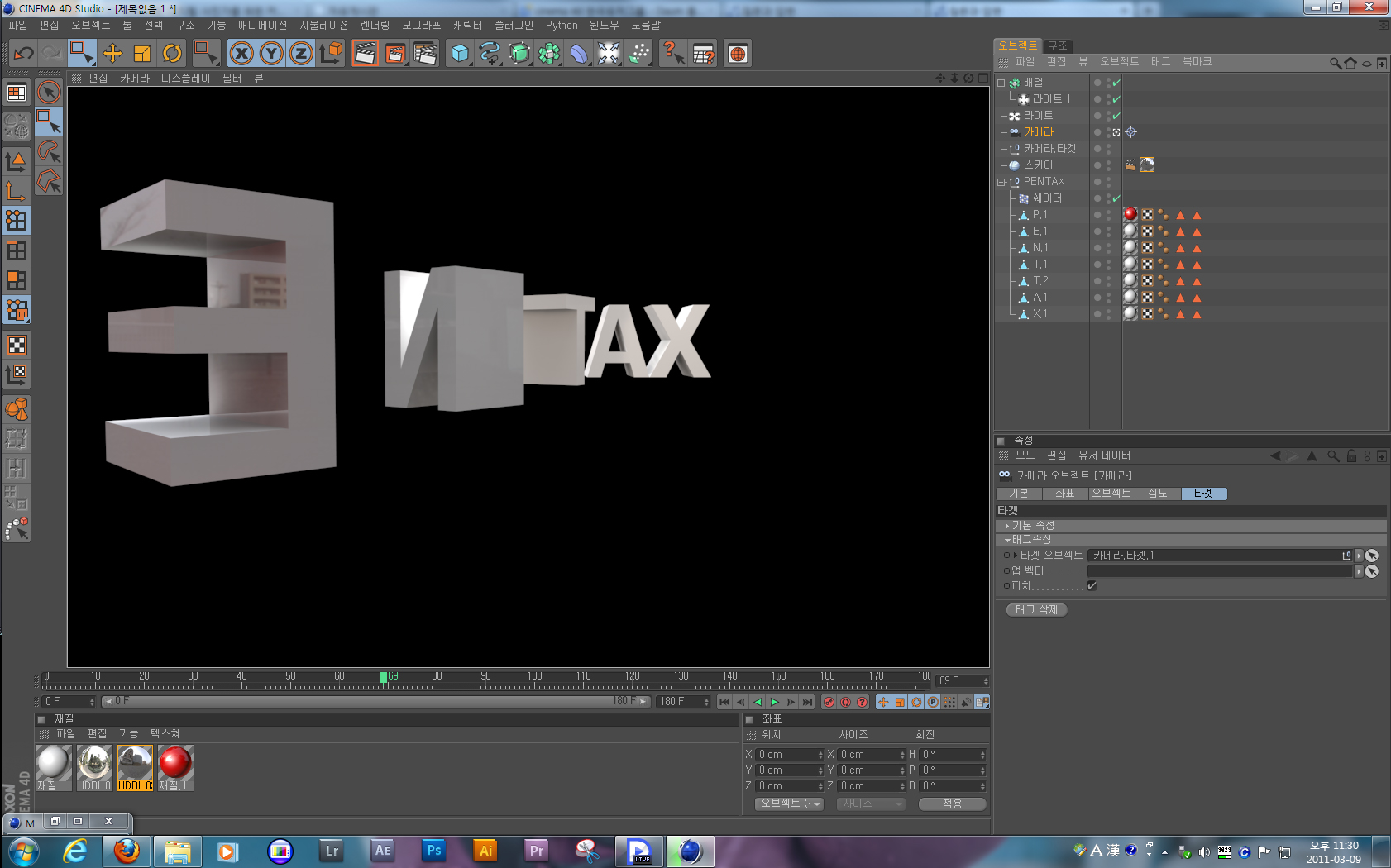Add a Cube primitive object
1391x868 pixels.
(460, 54)
